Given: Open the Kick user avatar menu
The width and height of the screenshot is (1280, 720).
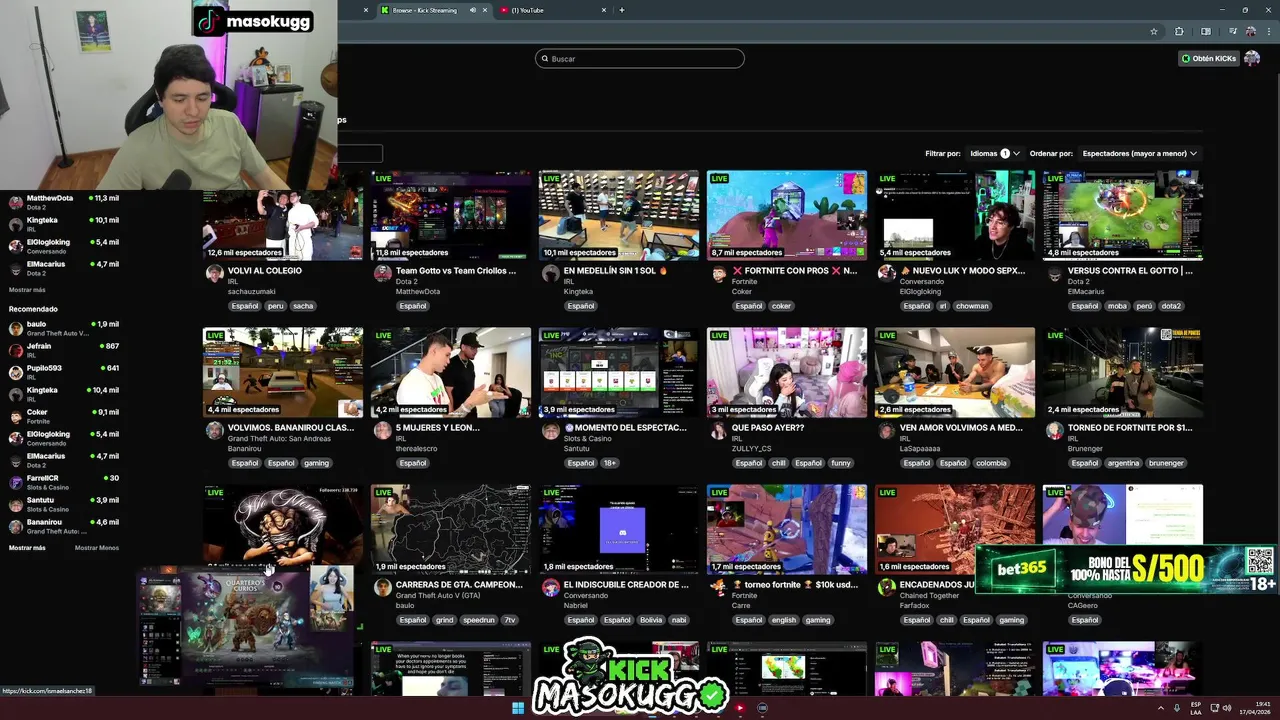Looking at the screenshot, I should coord(1252,58).
